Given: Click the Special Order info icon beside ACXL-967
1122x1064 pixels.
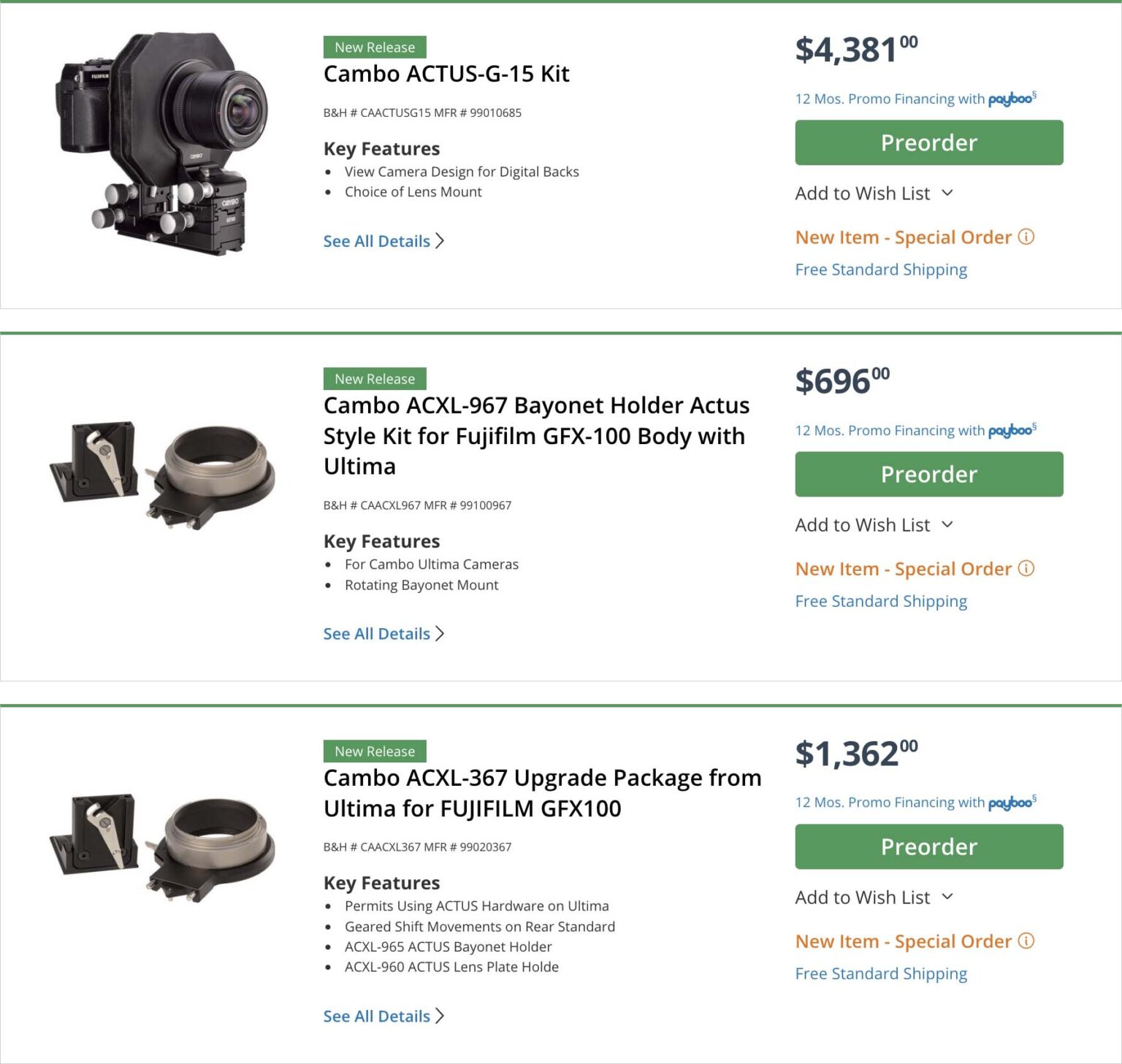Looking at the screenshot, I should point(1026,569).
